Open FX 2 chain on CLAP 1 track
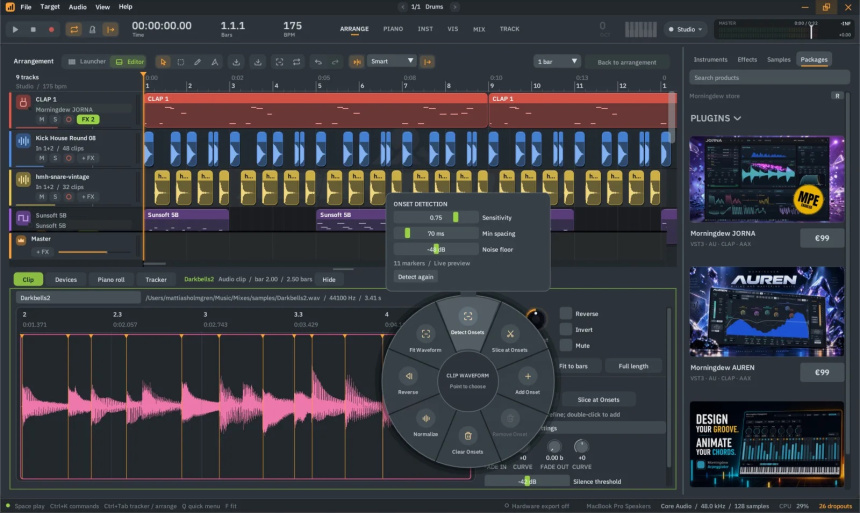The image size is (860, 513). coord(88,119)
